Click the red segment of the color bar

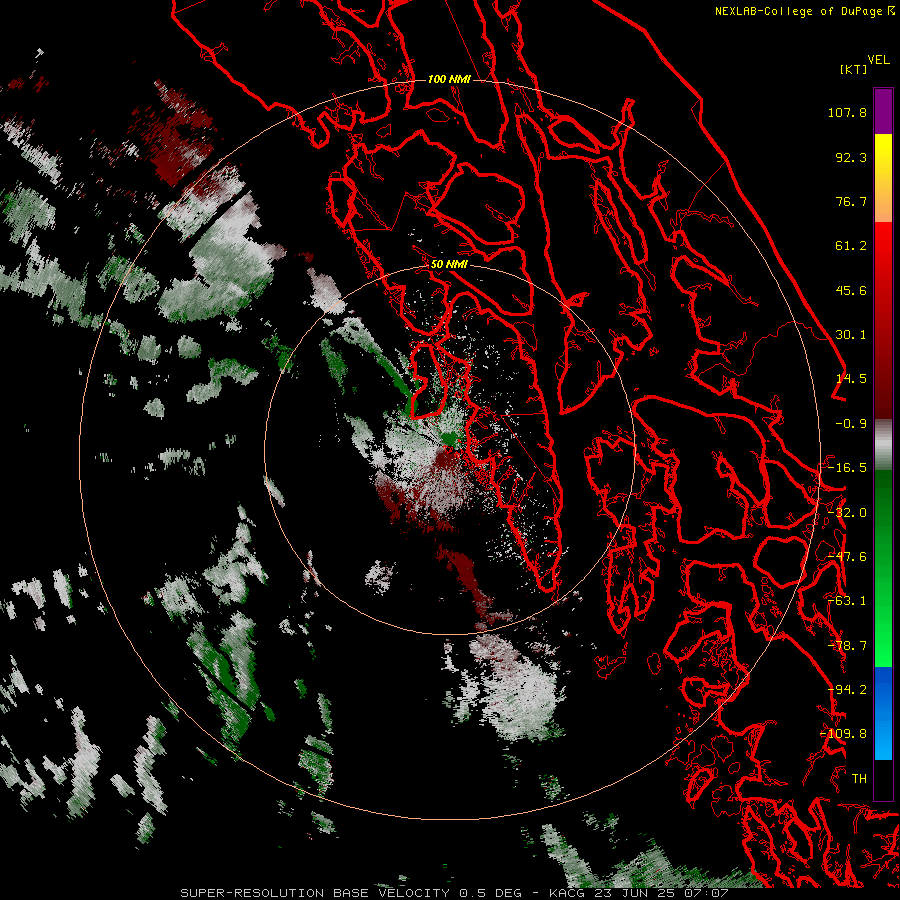pos(883,320)
